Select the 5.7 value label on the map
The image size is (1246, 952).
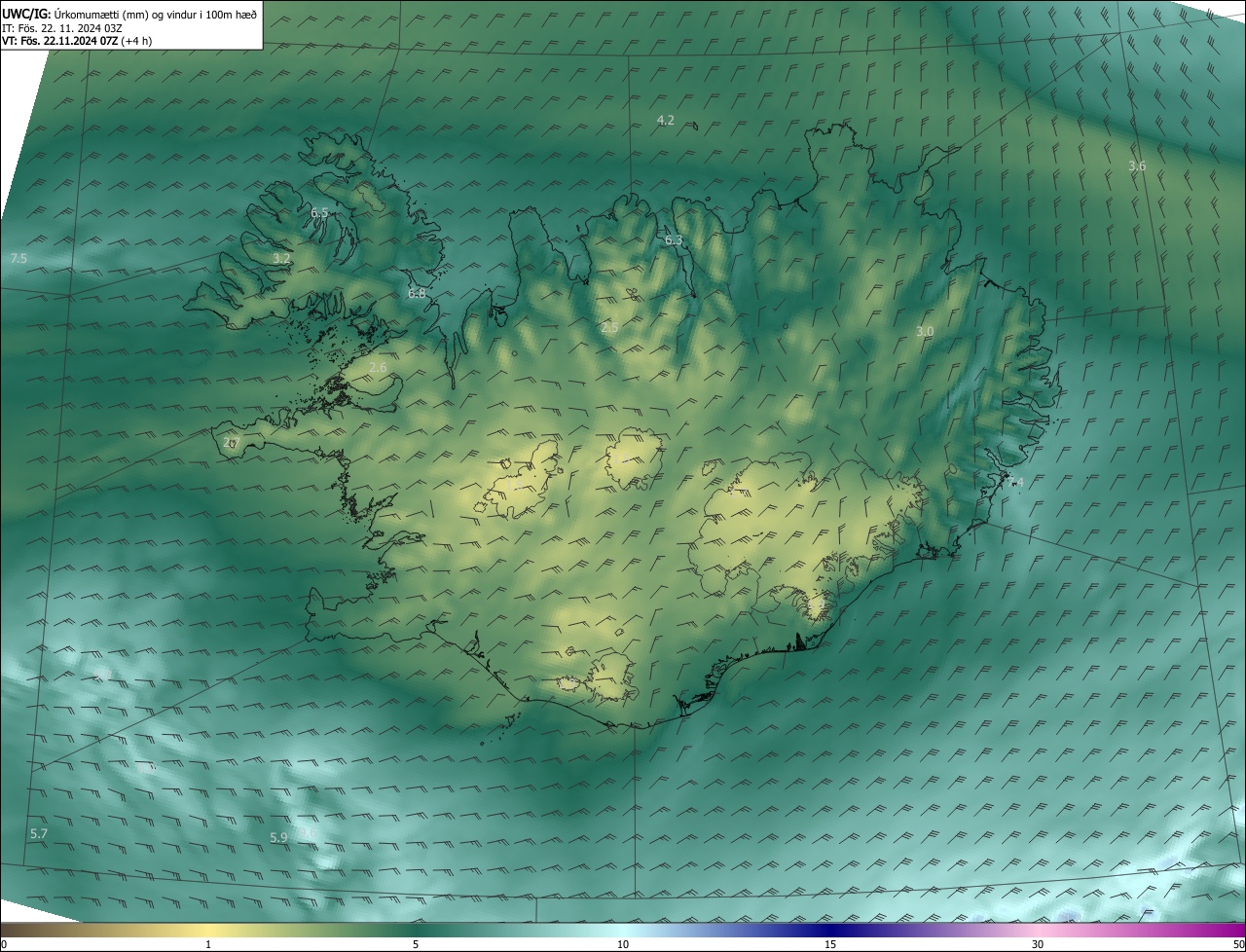tap(39, 834)
